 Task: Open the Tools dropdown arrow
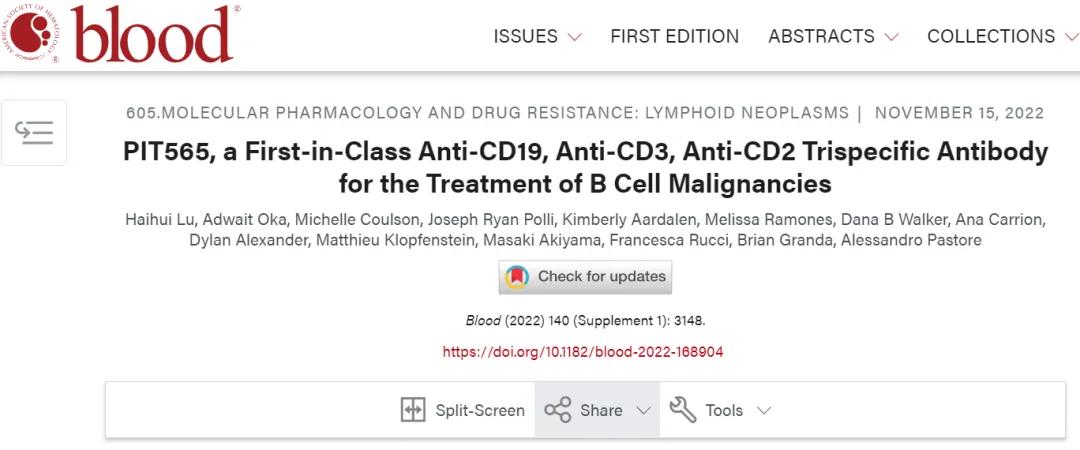click(x=764, y=410)
